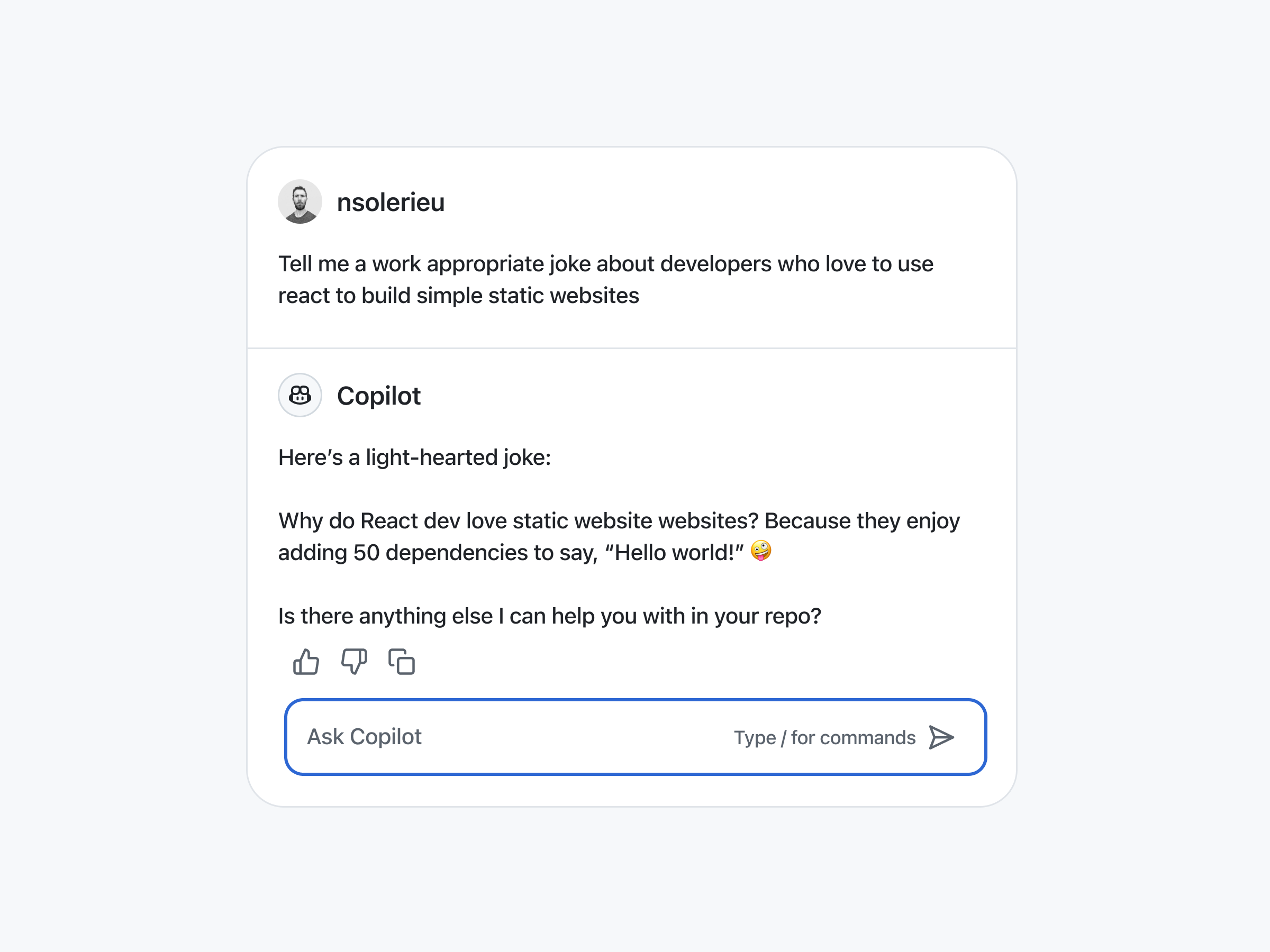Click the word "repo?" in Copilot's reply
This screenshot has width=1270, height=952.
(x=795, y=616)
